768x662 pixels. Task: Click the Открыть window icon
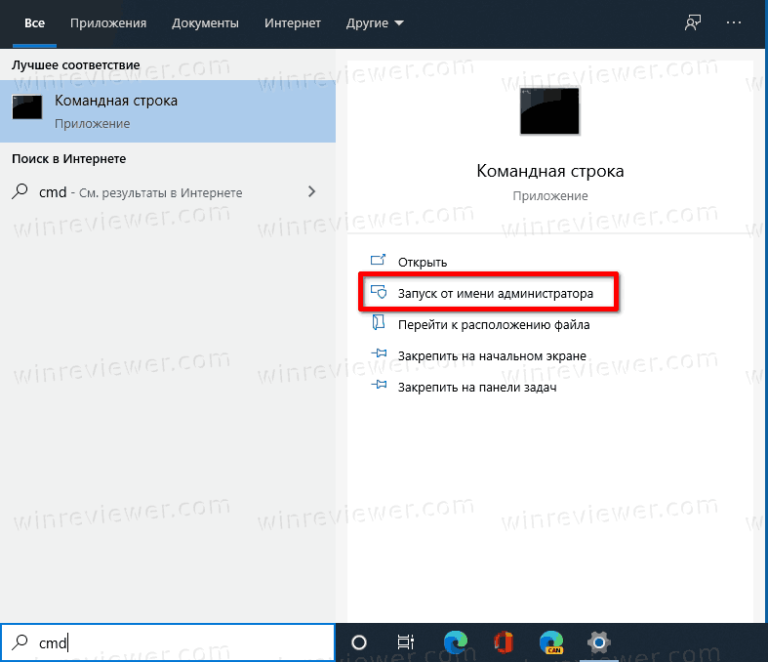click(x=378, y=260)
